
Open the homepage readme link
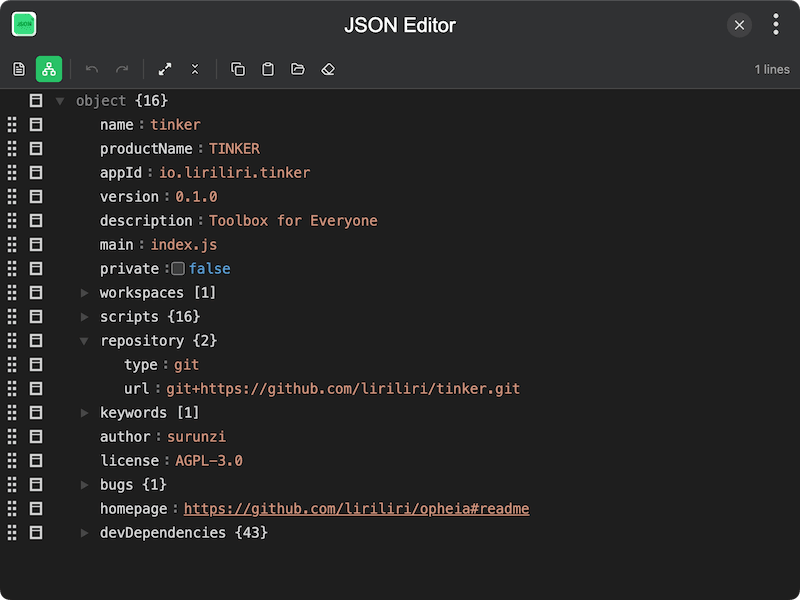[354, 508]
